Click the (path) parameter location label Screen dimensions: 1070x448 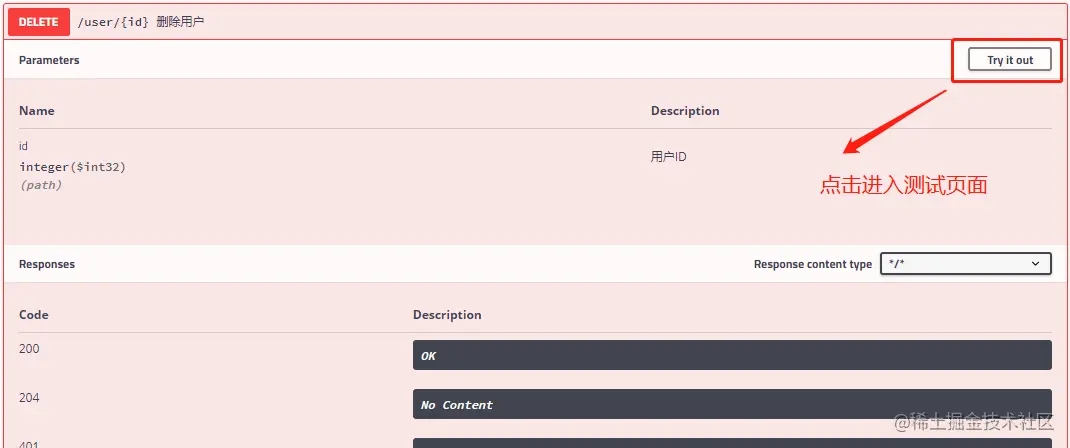(x=41, y=185)
